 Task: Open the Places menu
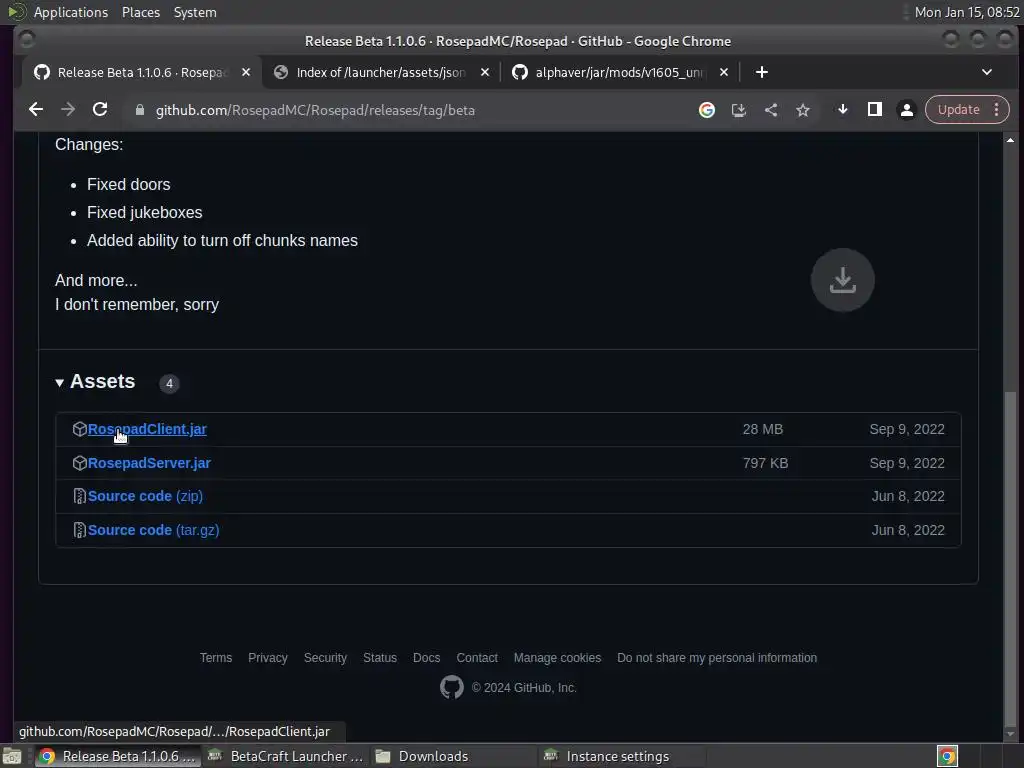pyautogui.click(x=140, y=12)
